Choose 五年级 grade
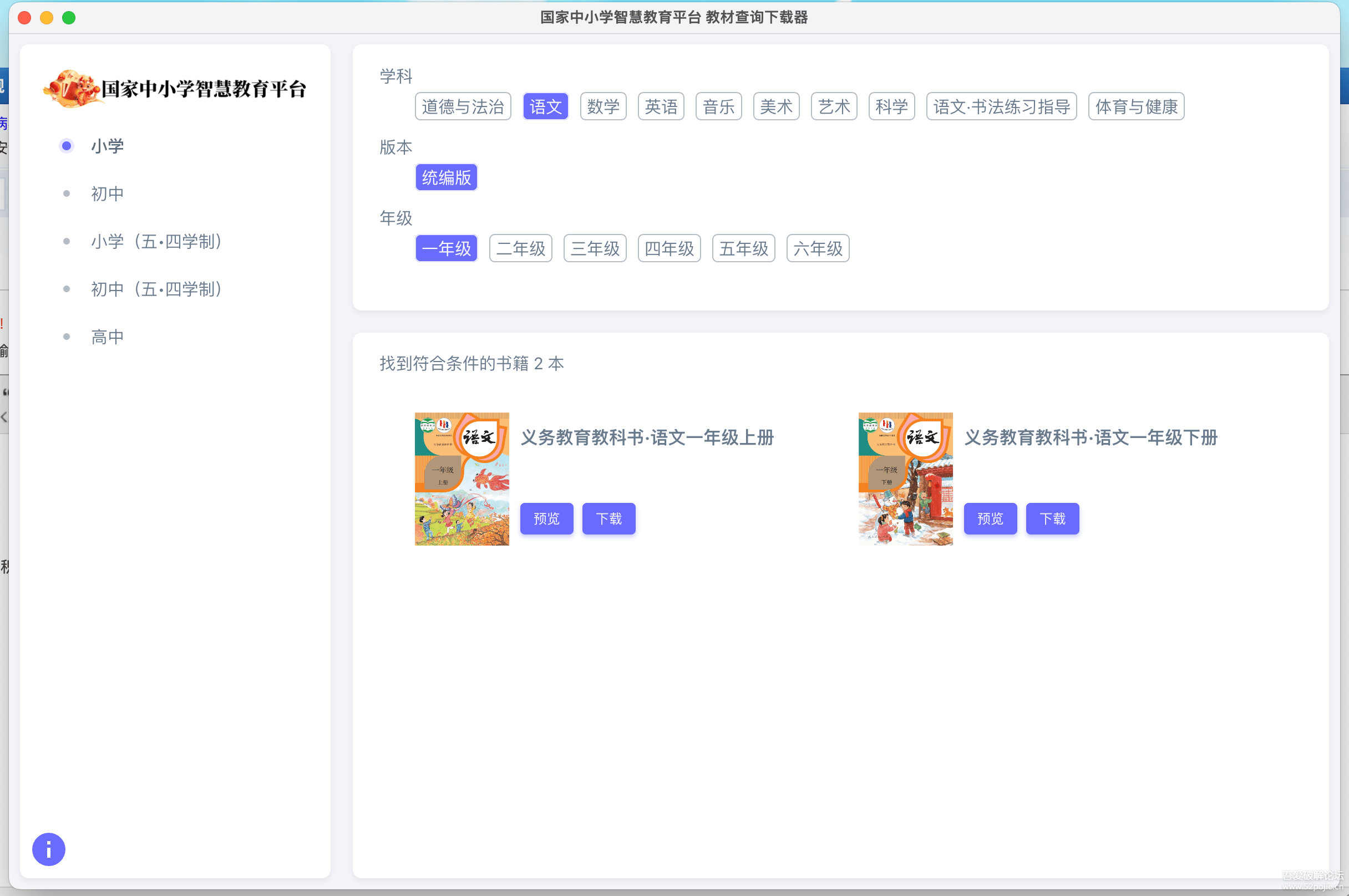This screenshot has height=896, width=1349. (x=744, y=248)
